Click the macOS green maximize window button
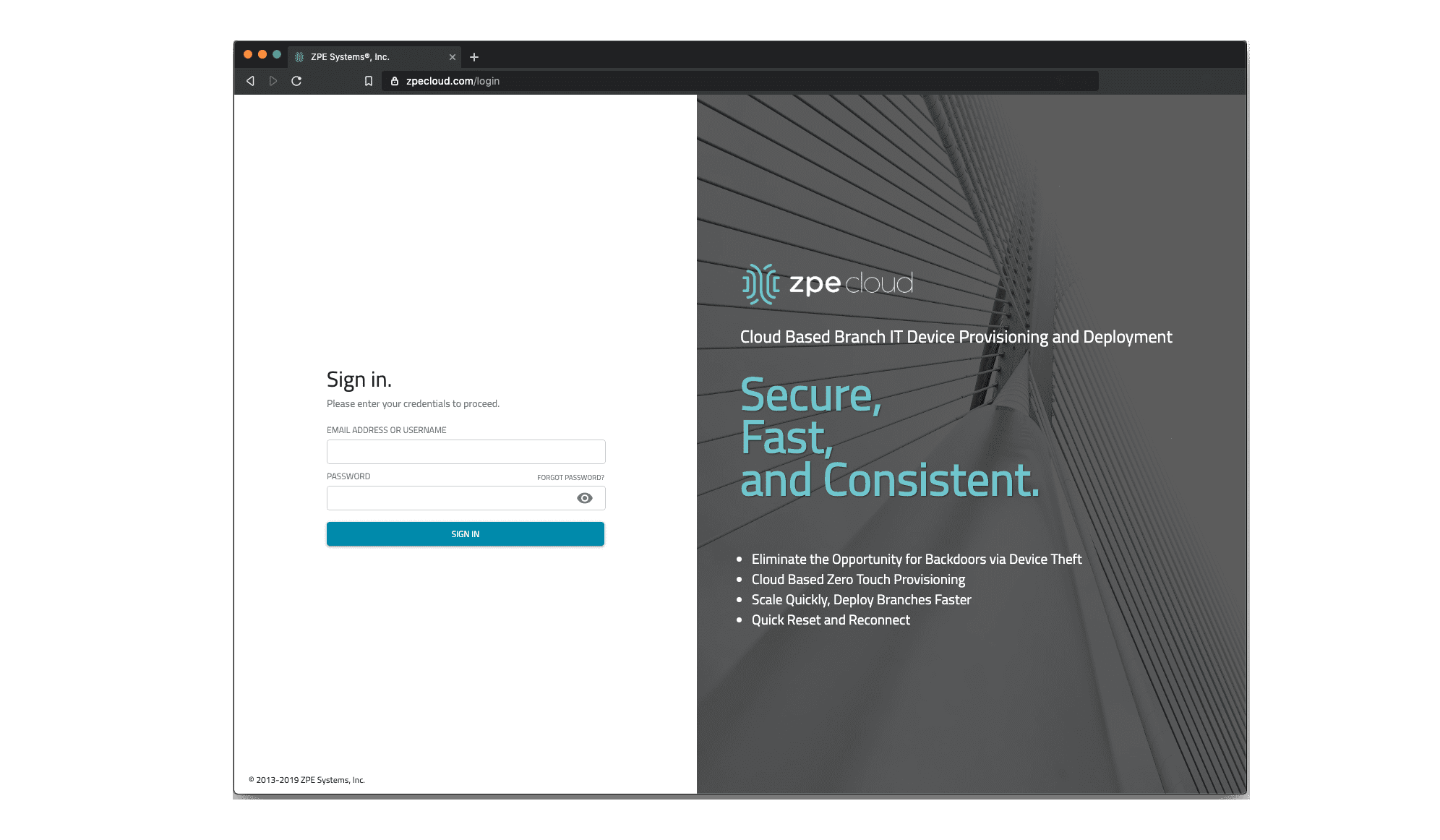Screen dimensions: 1440x840 pos(277,55)
